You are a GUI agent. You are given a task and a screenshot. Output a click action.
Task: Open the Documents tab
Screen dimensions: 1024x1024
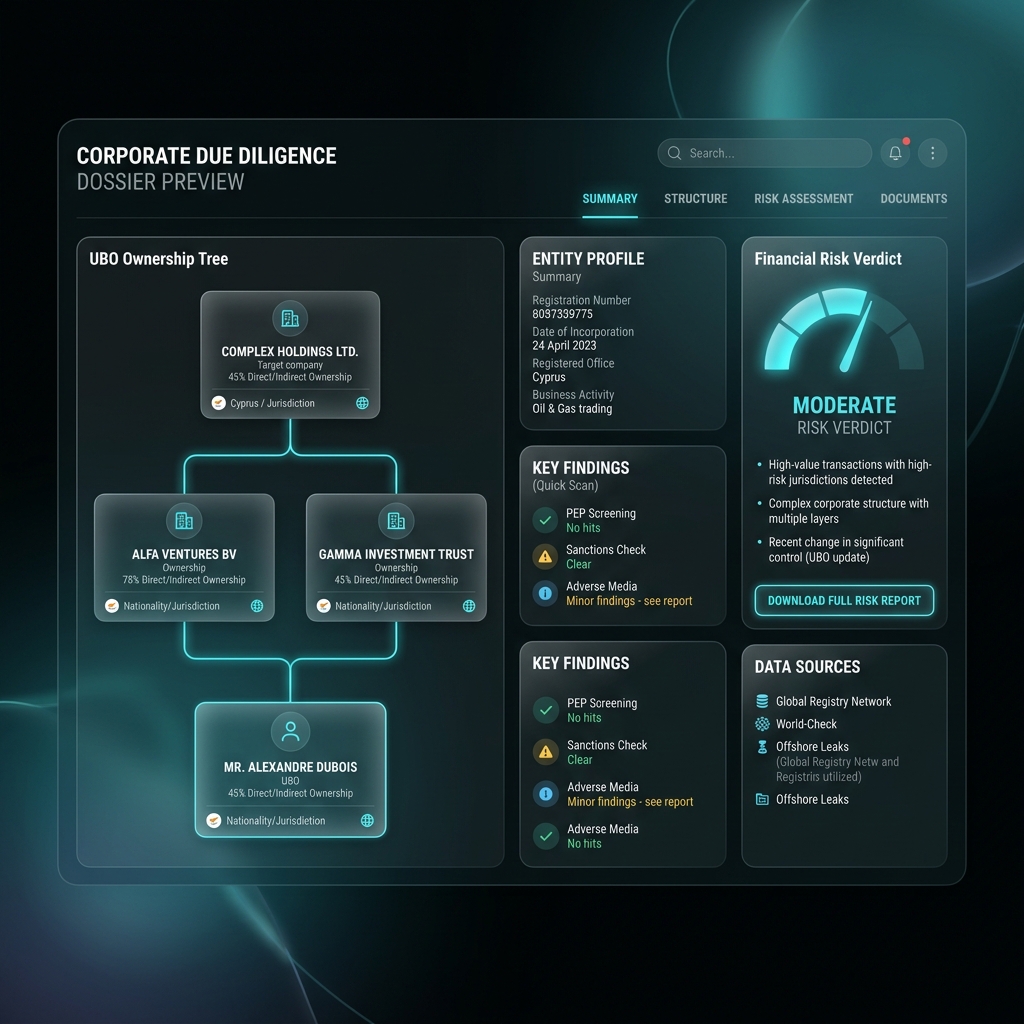[913, 199]
